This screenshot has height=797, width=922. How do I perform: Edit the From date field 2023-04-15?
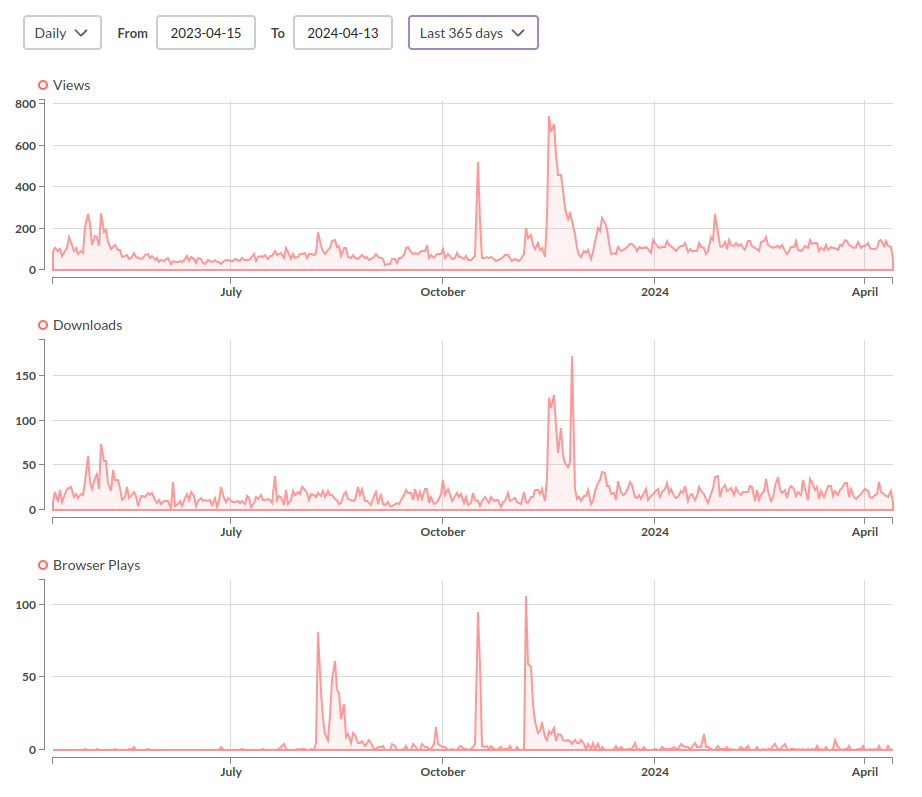click(206, 33)
